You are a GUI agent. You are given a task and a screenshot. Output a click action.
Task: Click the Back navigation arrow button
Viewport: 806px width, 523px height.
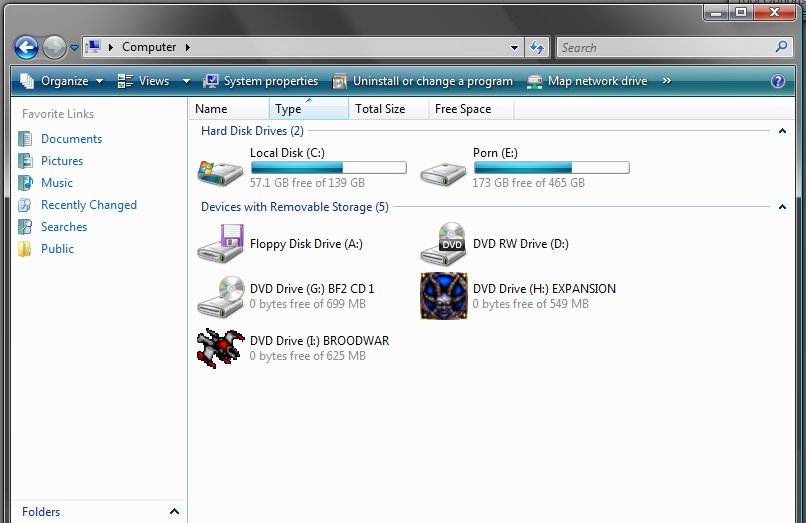coord(27,47)
